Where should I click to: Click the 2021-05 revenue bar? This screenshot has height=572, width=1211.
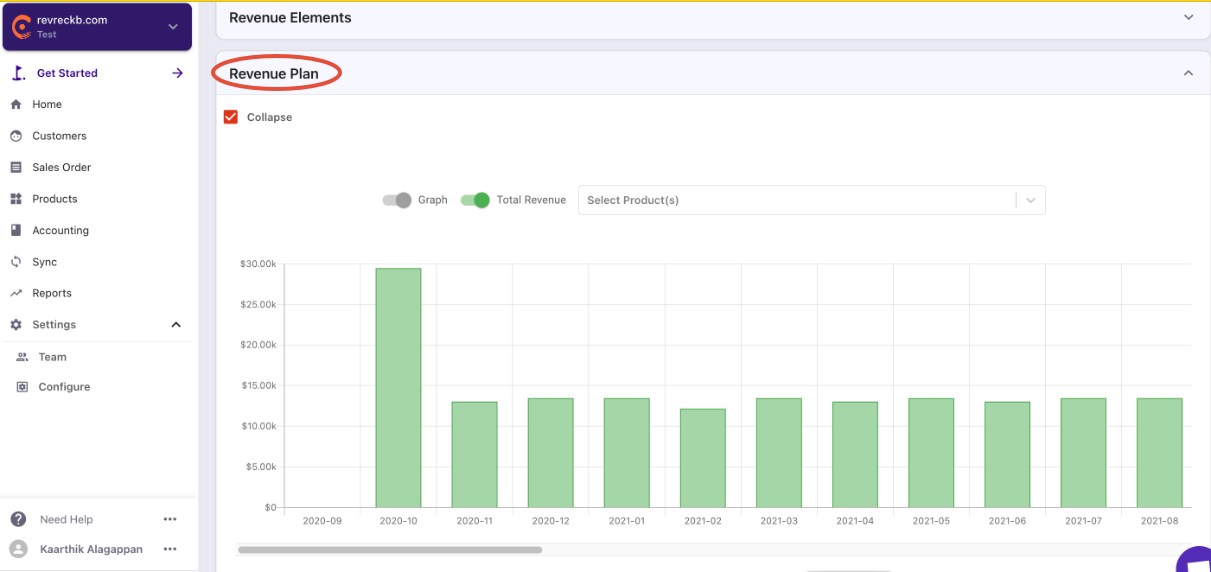pyautogui.click(x=931, y=453)
